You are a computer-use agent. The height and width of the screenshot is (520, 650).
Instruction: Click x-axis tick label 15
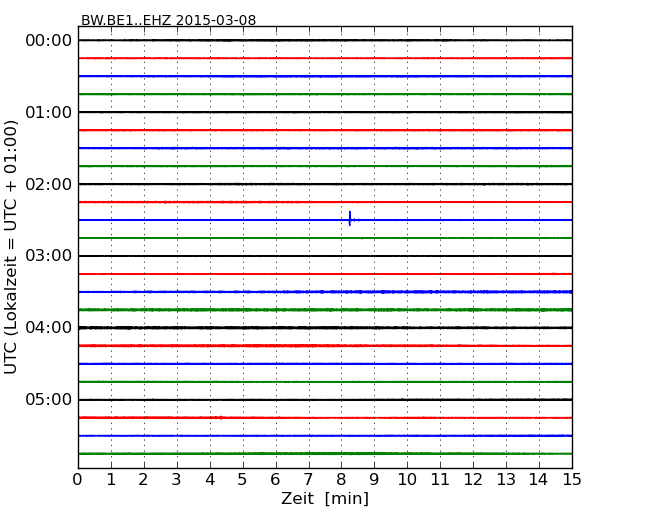[572, 480]
